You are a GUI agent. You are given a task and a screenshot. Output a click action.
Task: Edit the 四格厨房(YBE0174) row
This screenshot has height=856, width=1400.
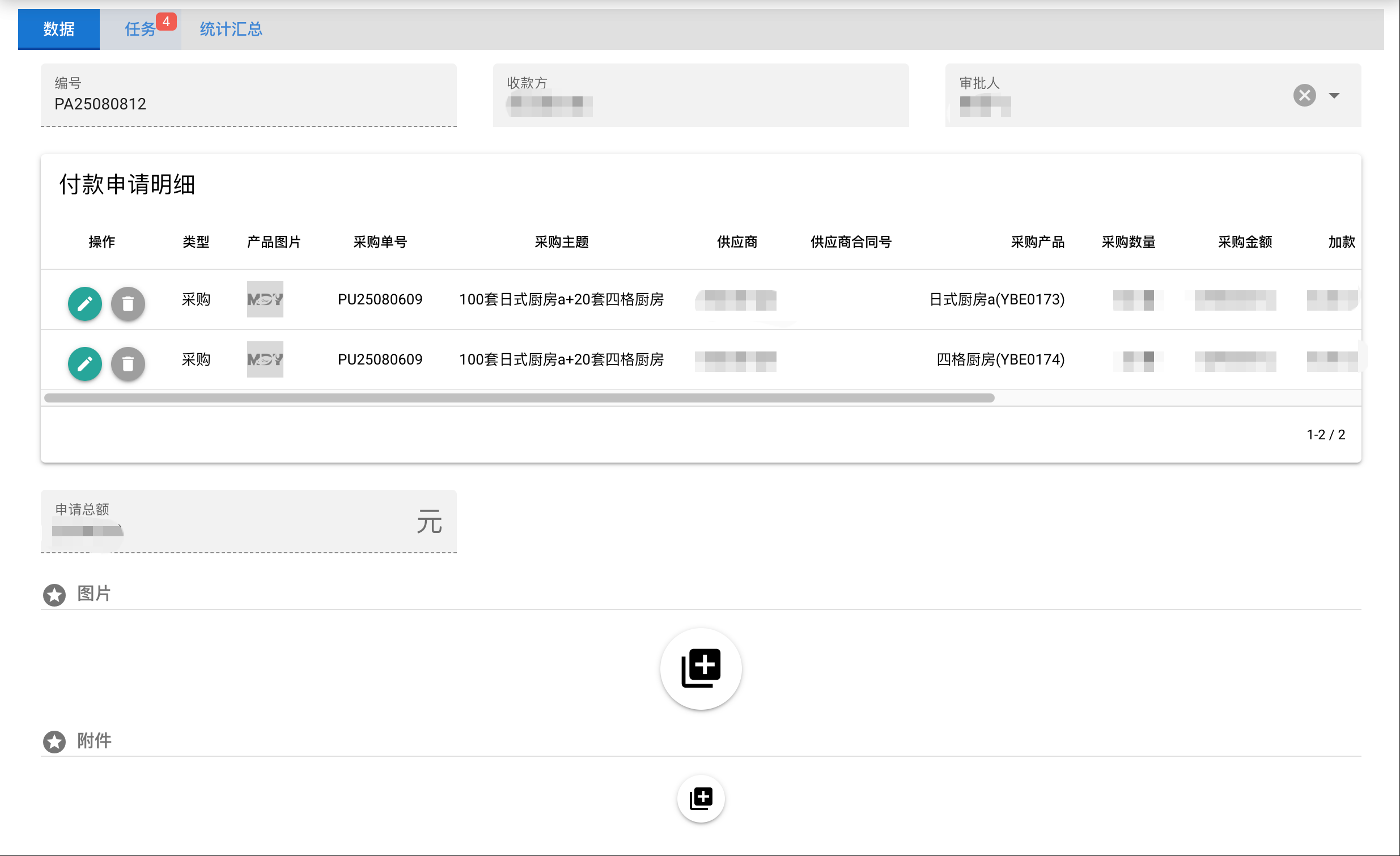[x=84, y=363]
